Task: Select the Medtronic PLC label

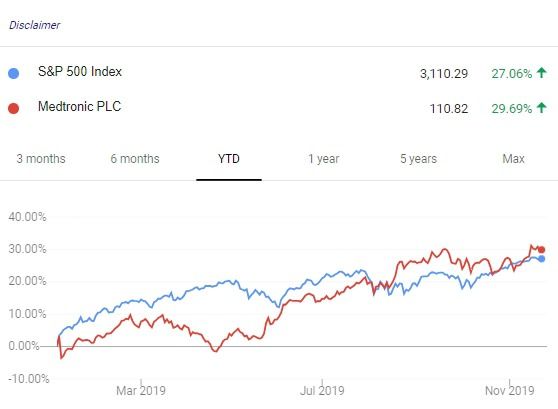Action: (79, 106)
